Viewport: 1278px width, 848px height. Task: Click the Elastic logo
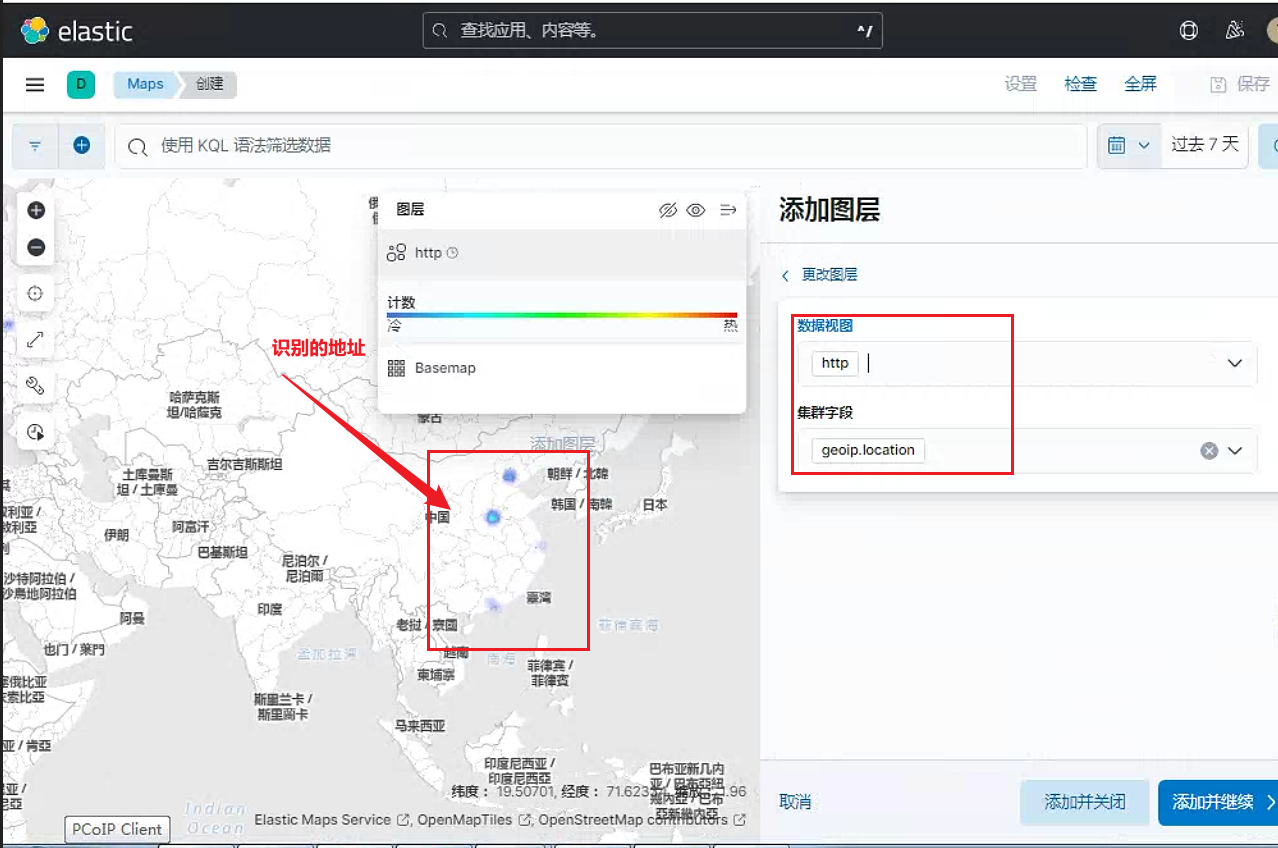pyautogui.click(x=77, y=31)
